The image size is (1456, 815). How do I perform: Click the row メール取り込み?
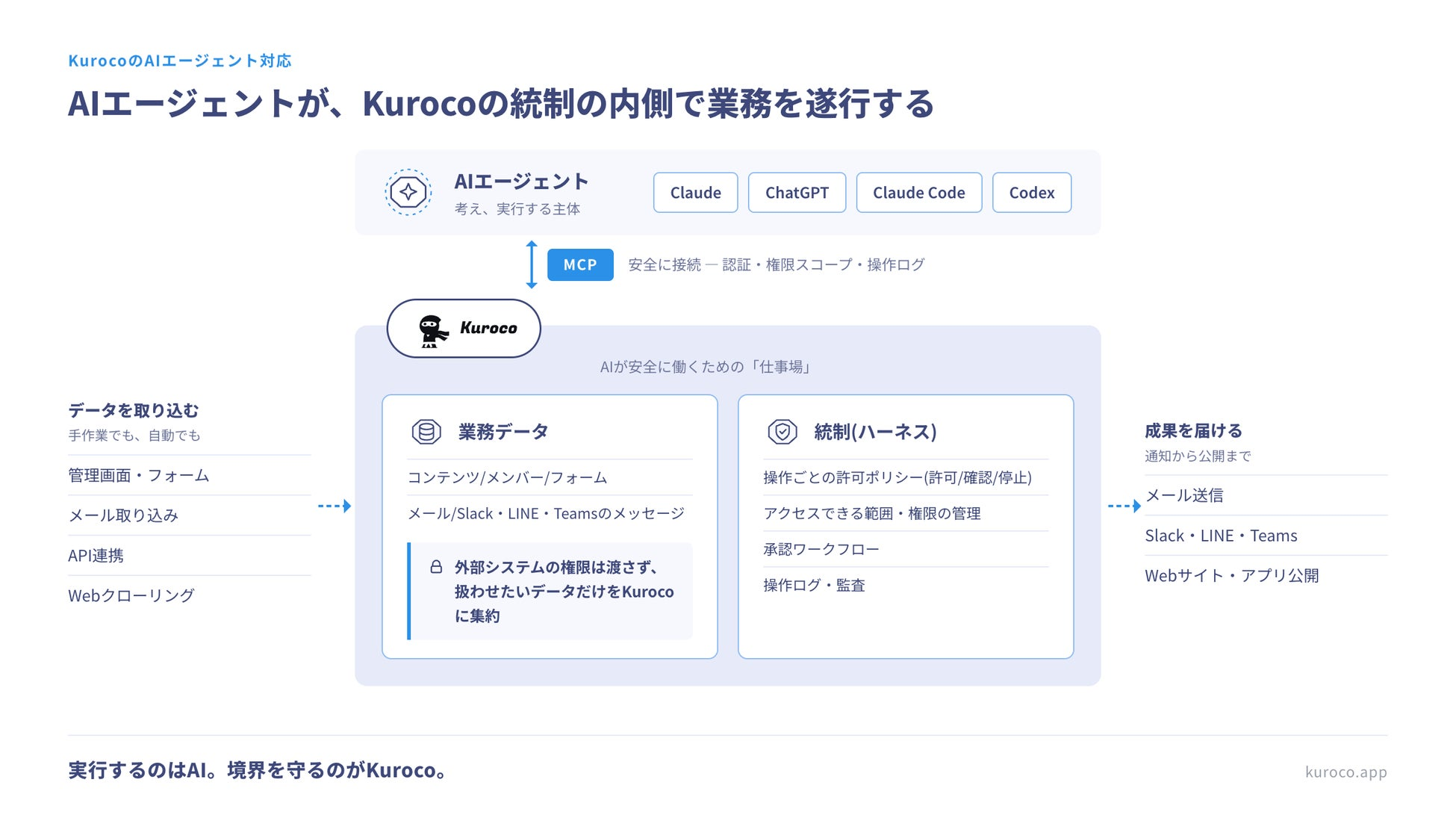[x=190, y=515]
